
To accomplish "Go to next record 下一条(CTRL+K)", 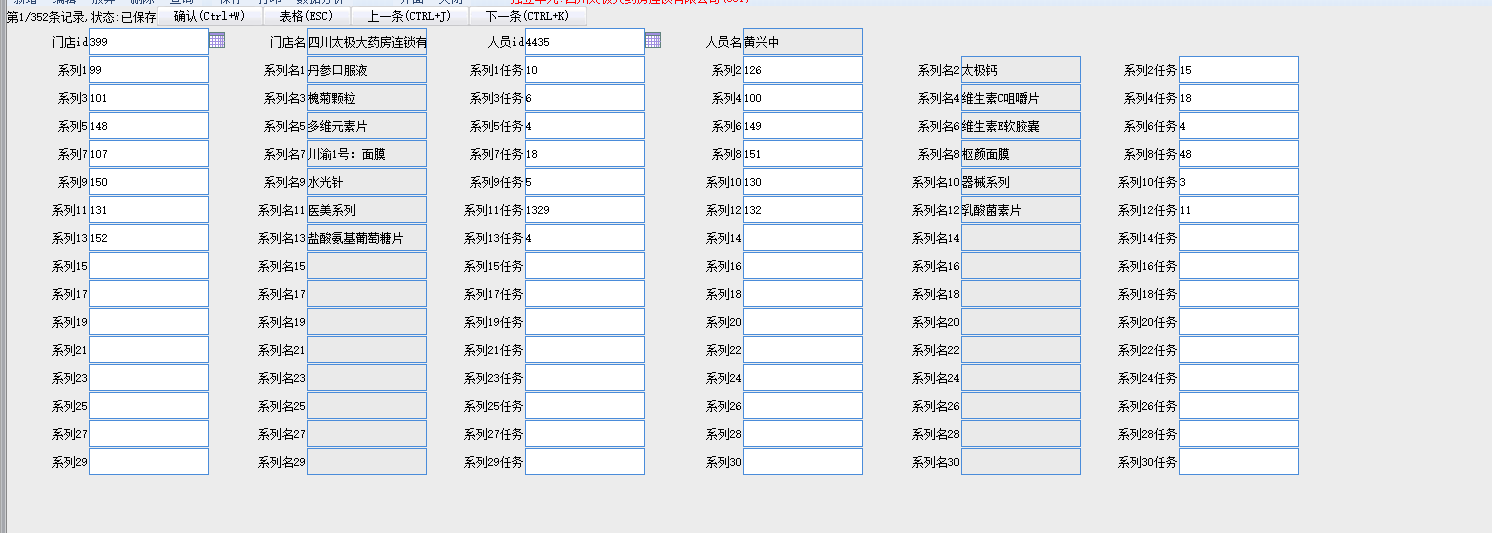I will [528, 16].
